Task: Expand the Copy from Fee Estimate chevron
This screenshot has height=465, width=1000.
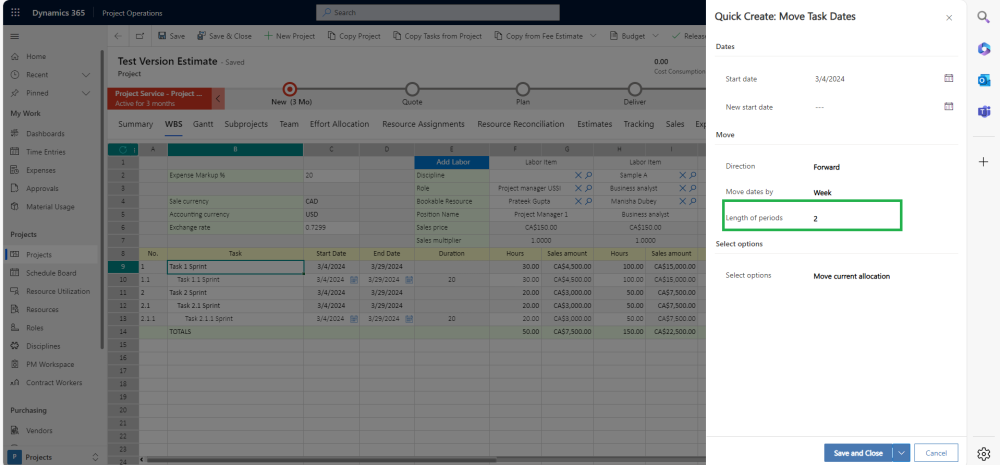Action: tap(593, 36)
